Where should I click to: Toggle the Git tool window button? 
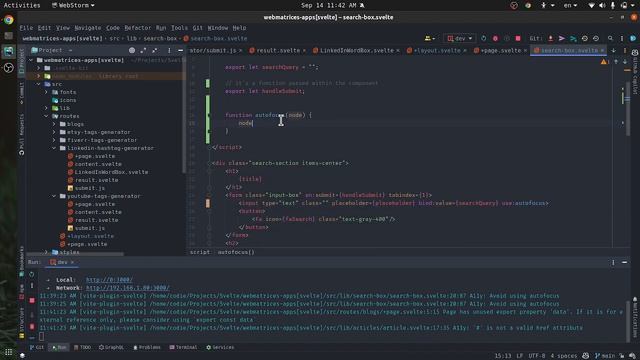37,347
